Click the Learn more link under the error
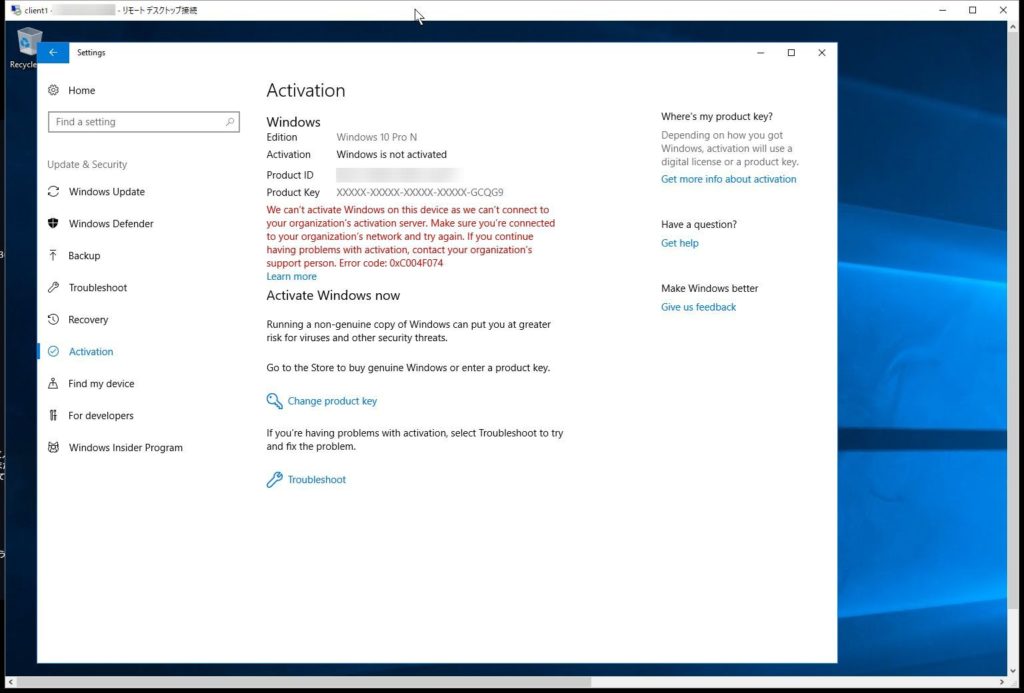The height and width of the screenshot is (693, 1024). [291, 276]
